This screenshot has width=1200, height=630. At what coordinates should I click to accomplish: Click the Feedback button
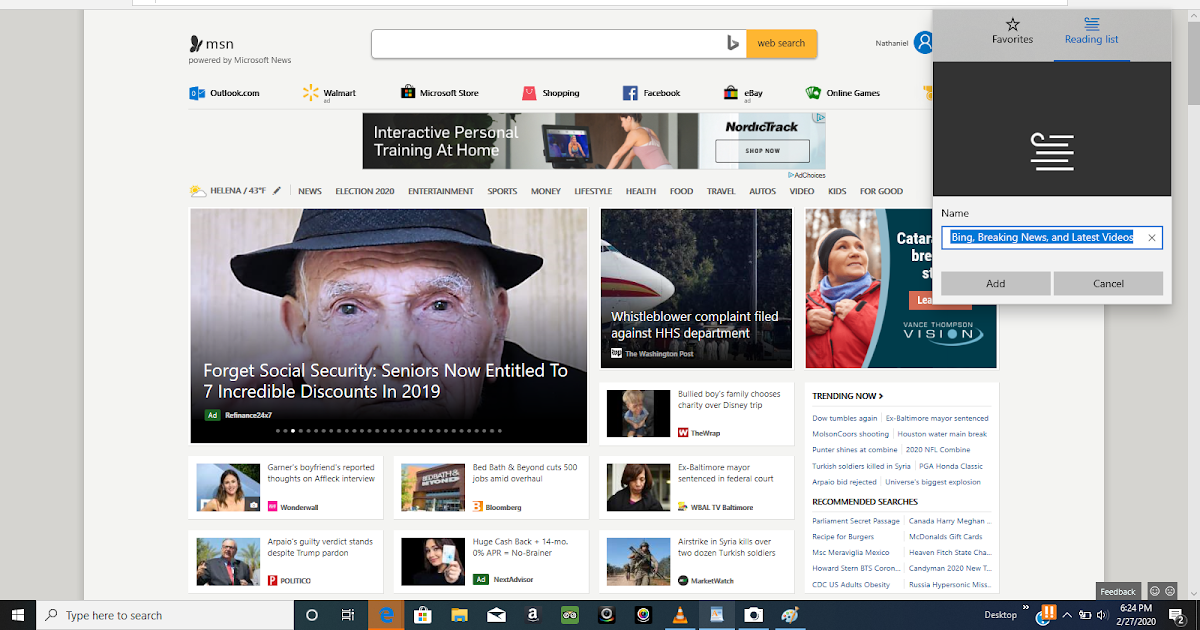[1118, 591]
